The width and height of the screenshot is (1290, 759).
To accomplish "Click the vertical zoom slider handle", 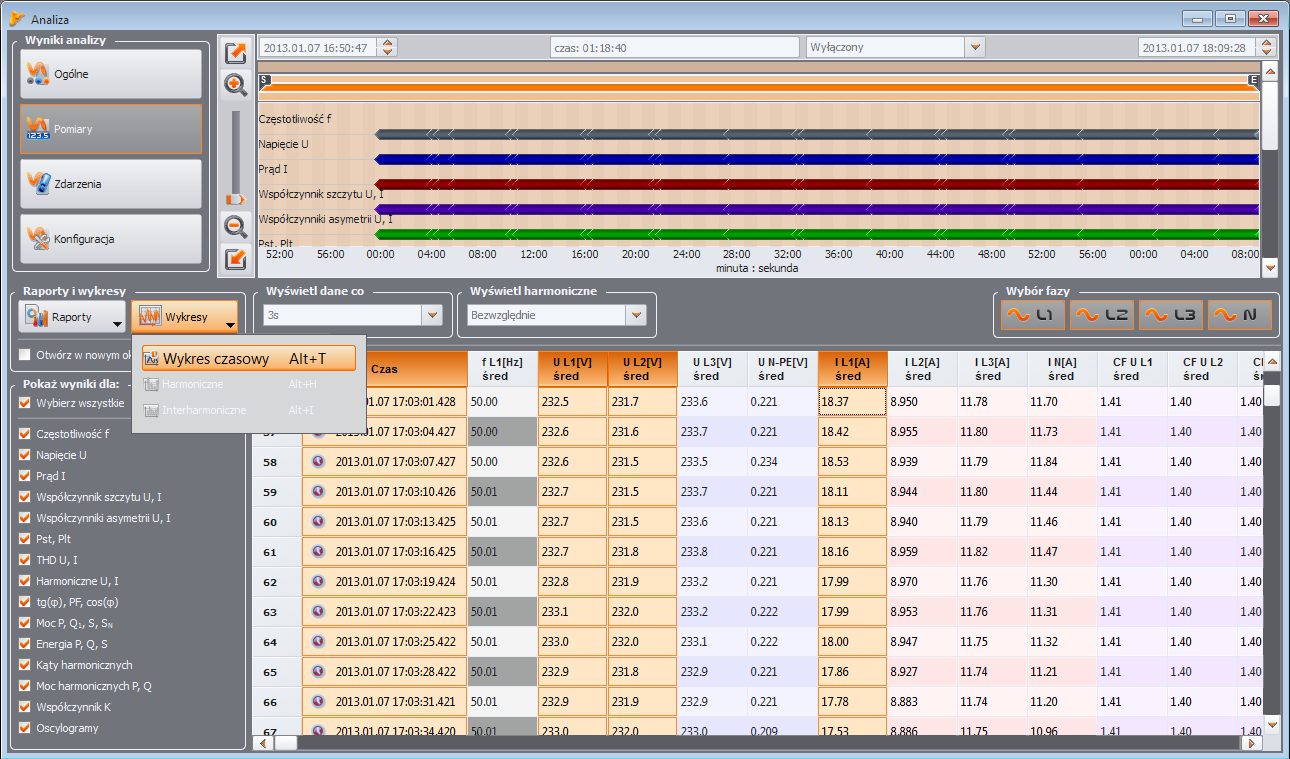I will pyautogui.click(x=236, y=199).
